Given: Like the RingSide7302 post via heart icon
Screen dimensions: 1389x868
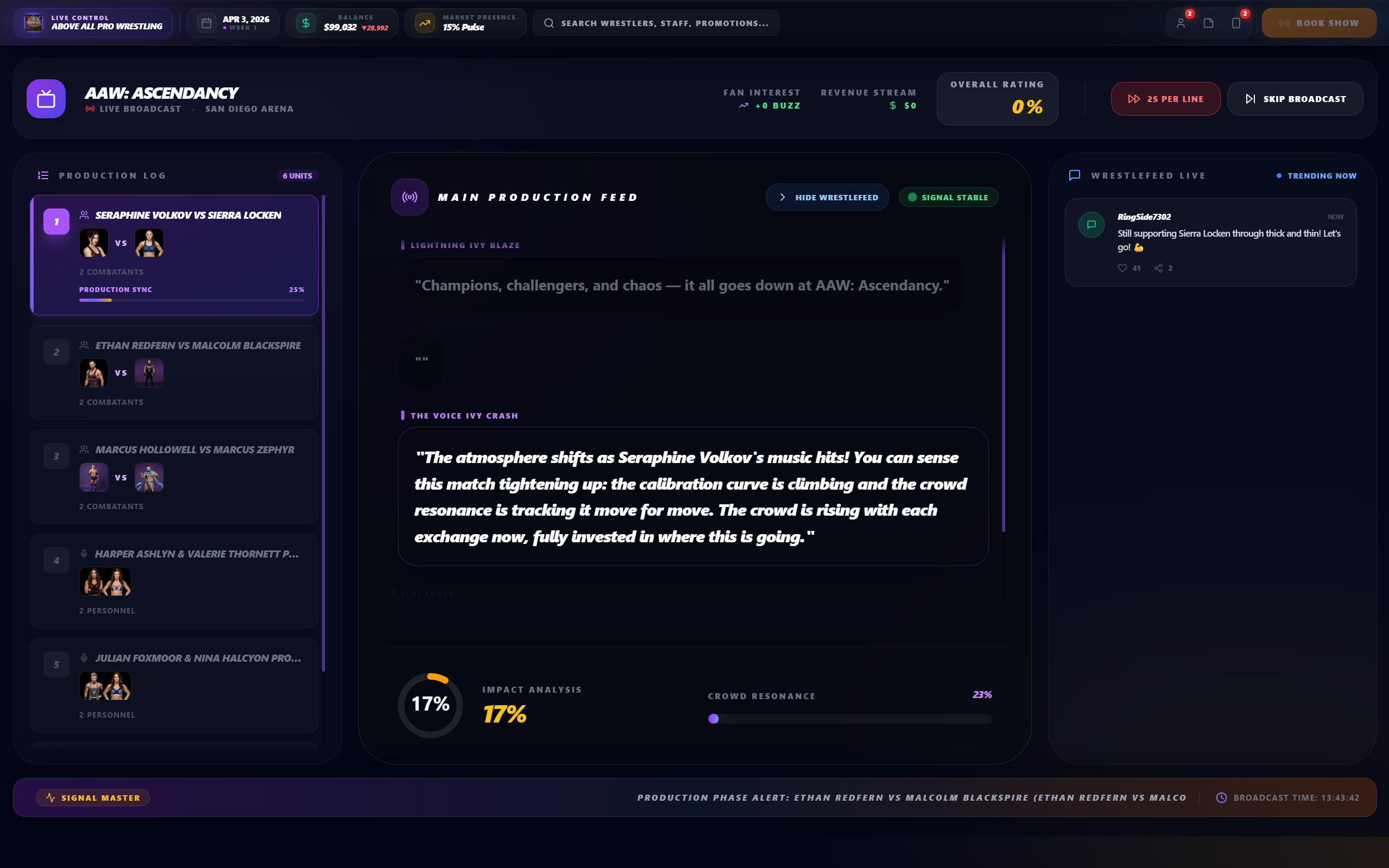Looking at the screenshot, I should [x=1122, y=268].
